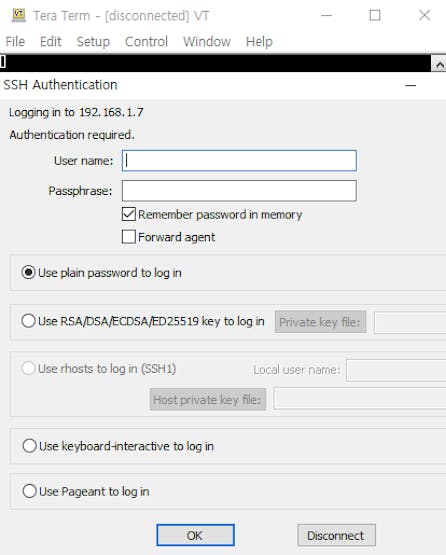Click the Disconnect button
This screenshot has height=555, width=446.
(336, 535)
